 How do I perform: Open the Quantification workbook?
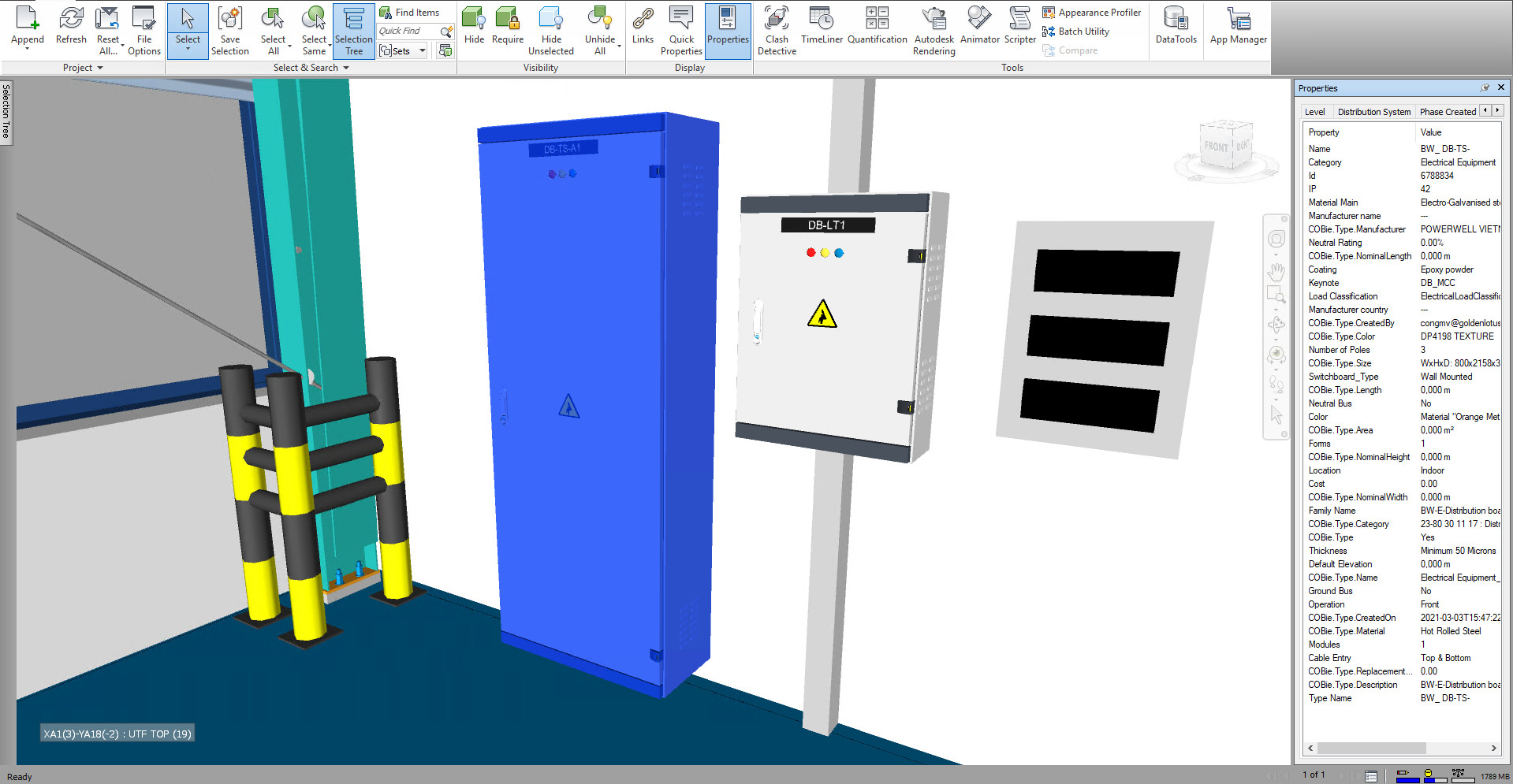pyautogui.click(x=877, y=25)
